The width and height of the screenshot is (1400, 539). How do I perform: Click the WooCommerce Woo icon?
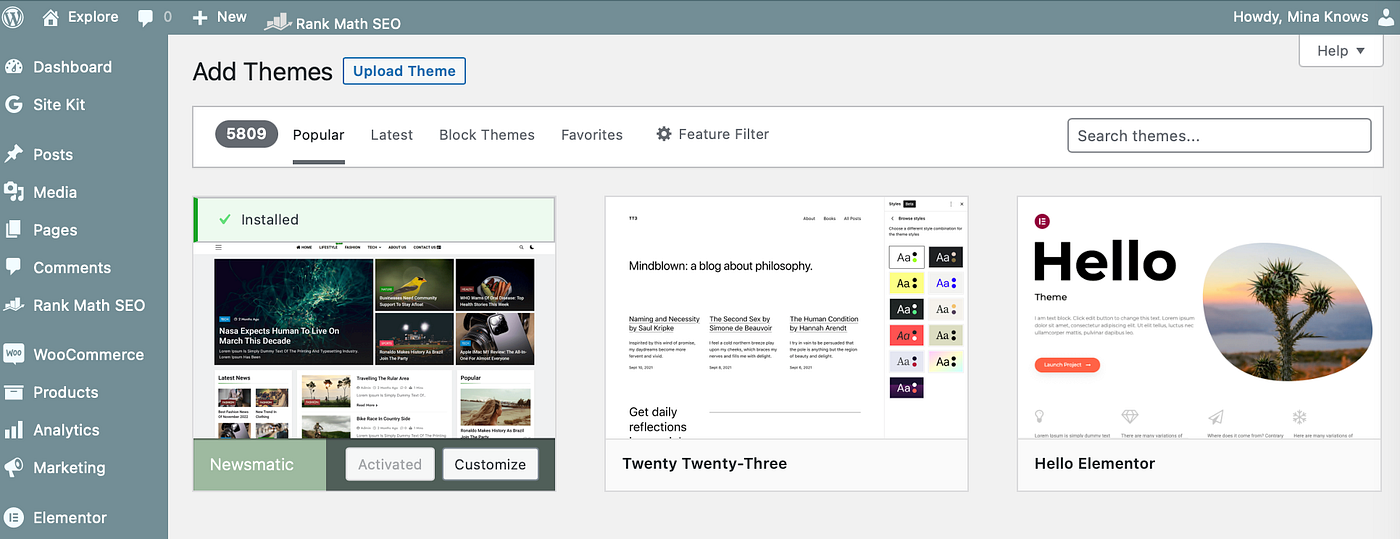pyautogui.click(x=14, y=354)
